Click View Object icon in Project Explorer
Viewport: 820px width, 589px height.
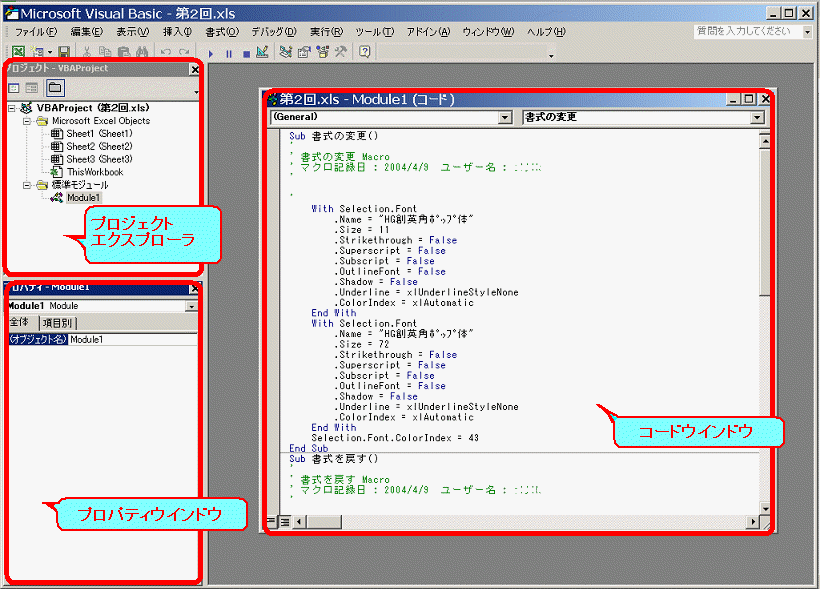[32, 88]
